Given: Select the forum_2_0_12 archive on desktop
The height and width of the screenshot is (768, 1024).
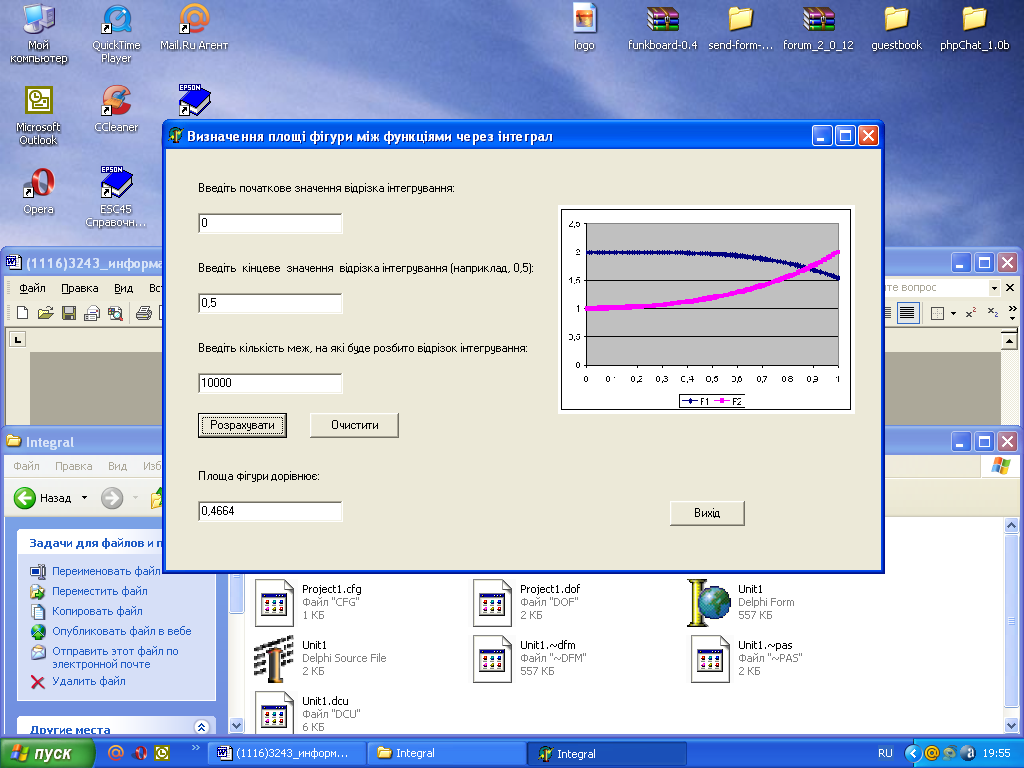Looking at the screenshot, I should [x=818, y=27].
